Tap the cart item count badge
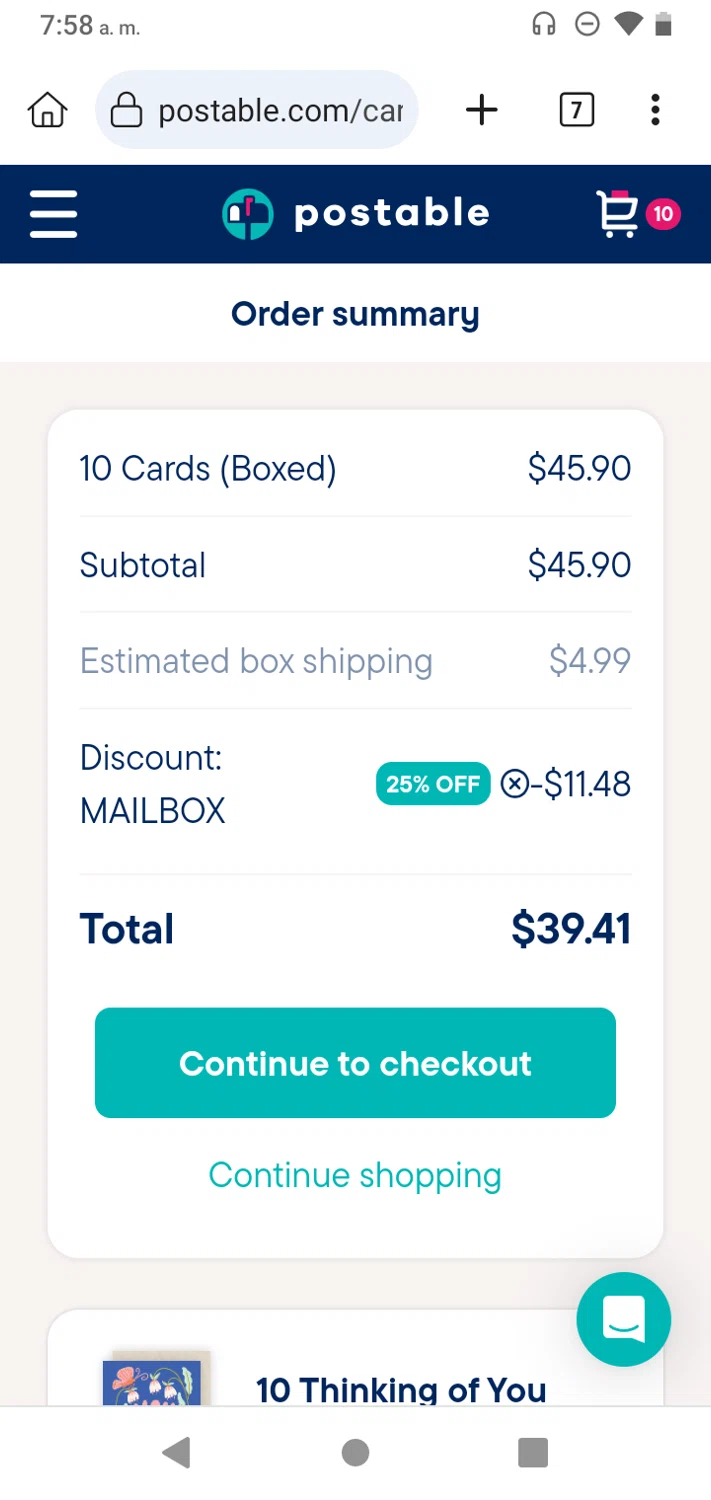 tap(663, 214)
